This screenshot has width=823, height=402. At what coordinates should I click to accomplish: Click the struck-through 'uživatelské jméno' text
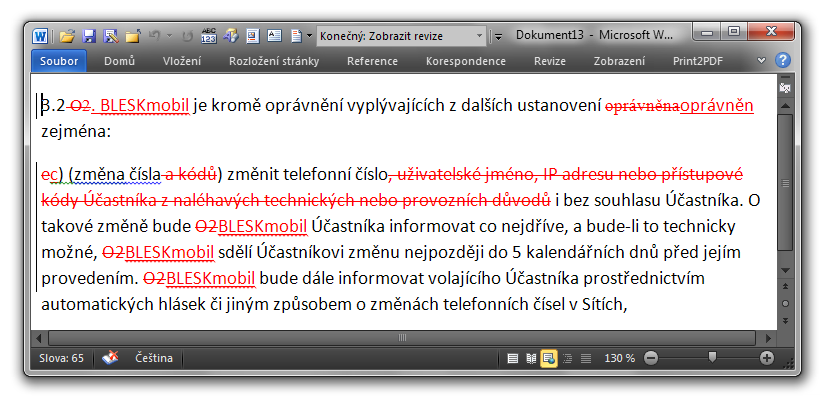point(465,174)
